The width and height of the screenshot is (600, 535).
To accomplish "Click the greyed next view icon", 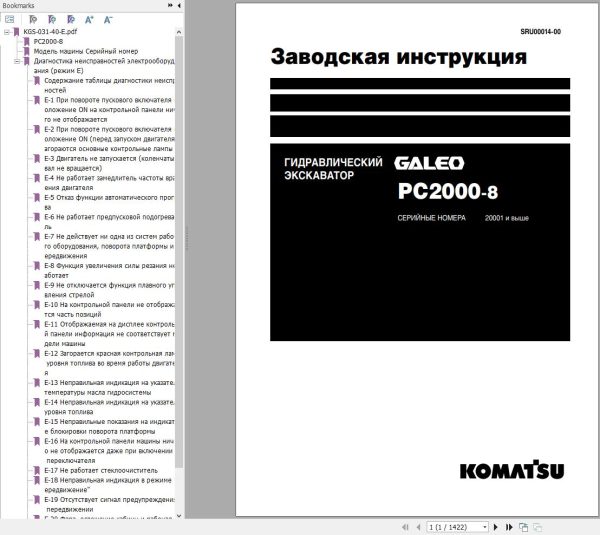I will tap(537, 527).
